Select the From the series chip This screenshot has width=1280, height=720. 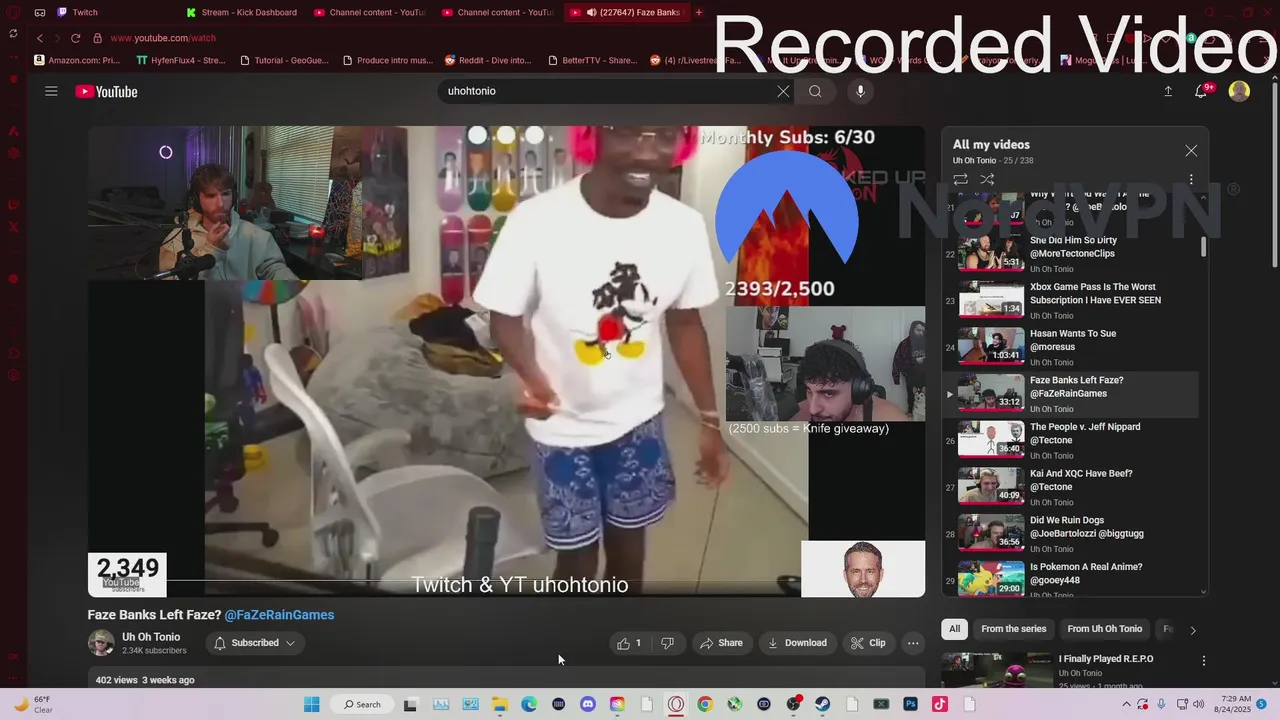point(1013,629)
